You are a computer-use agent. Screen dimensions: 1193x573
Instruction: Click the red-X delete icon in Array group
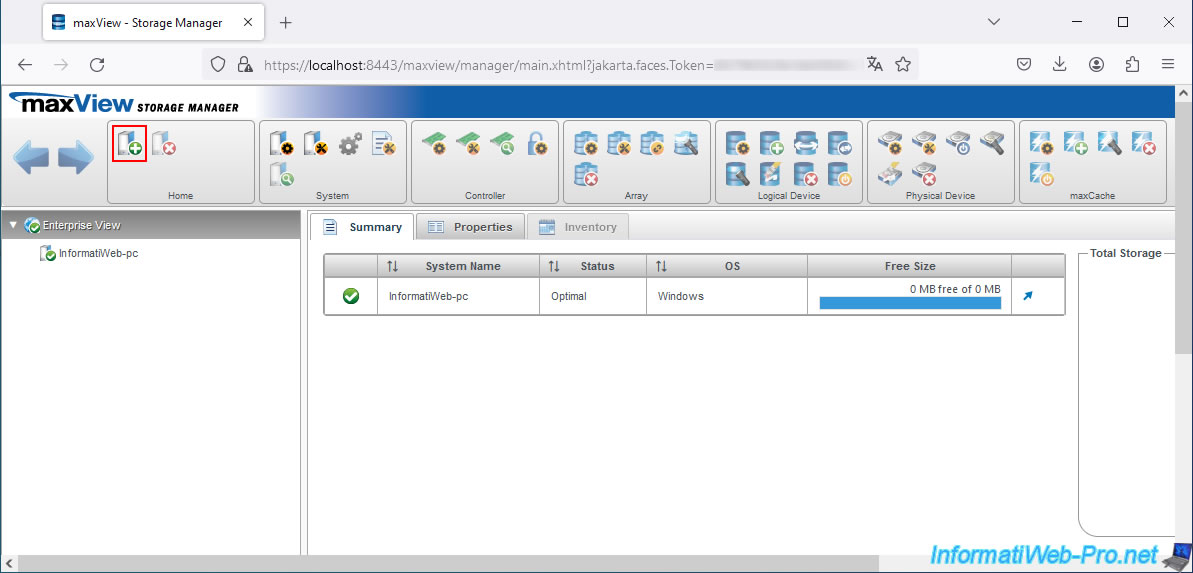coord(586,176)
